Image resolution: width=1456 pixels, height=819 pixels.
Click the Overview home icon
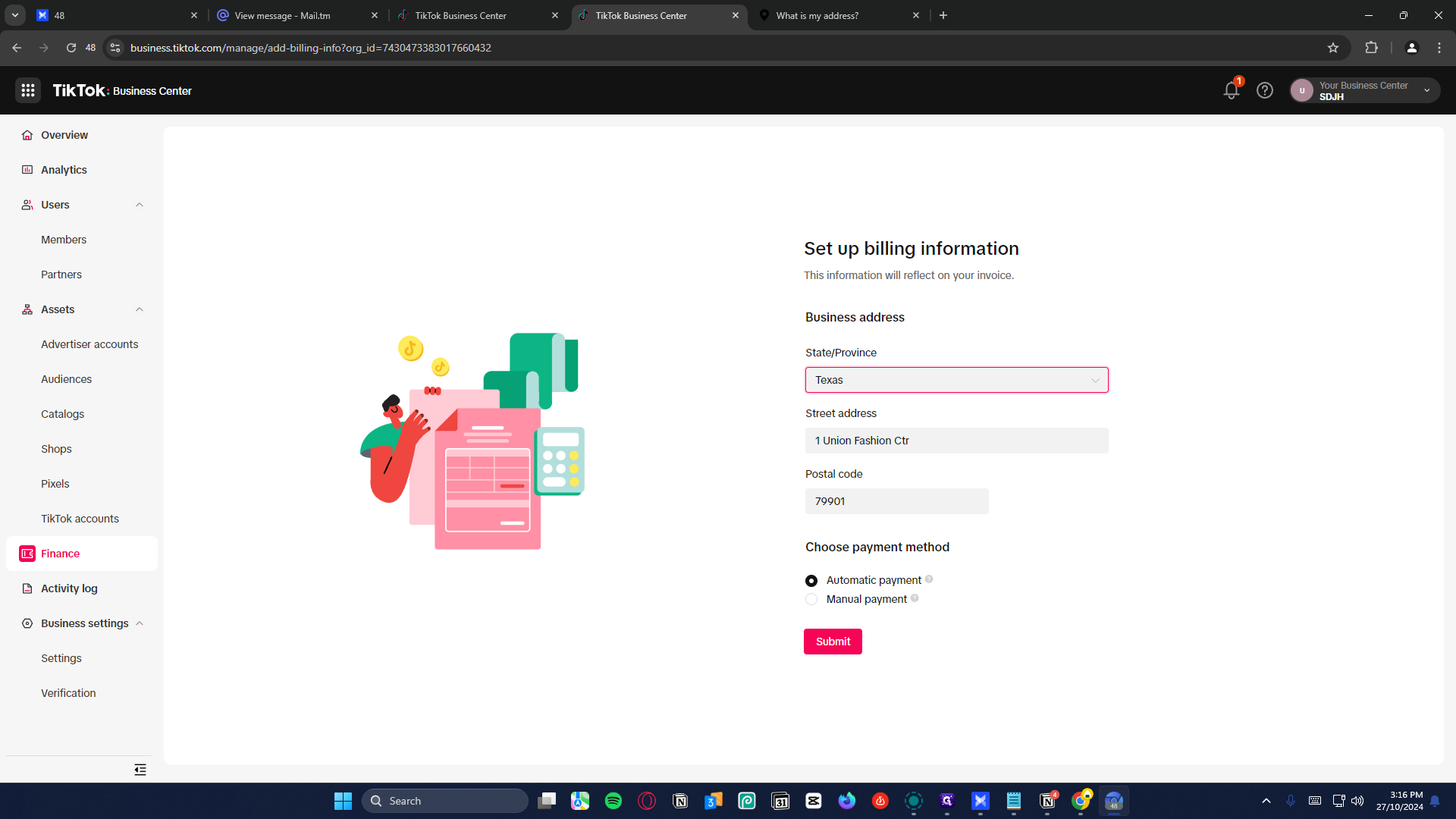pyautogui.click(x=27, y=135)
